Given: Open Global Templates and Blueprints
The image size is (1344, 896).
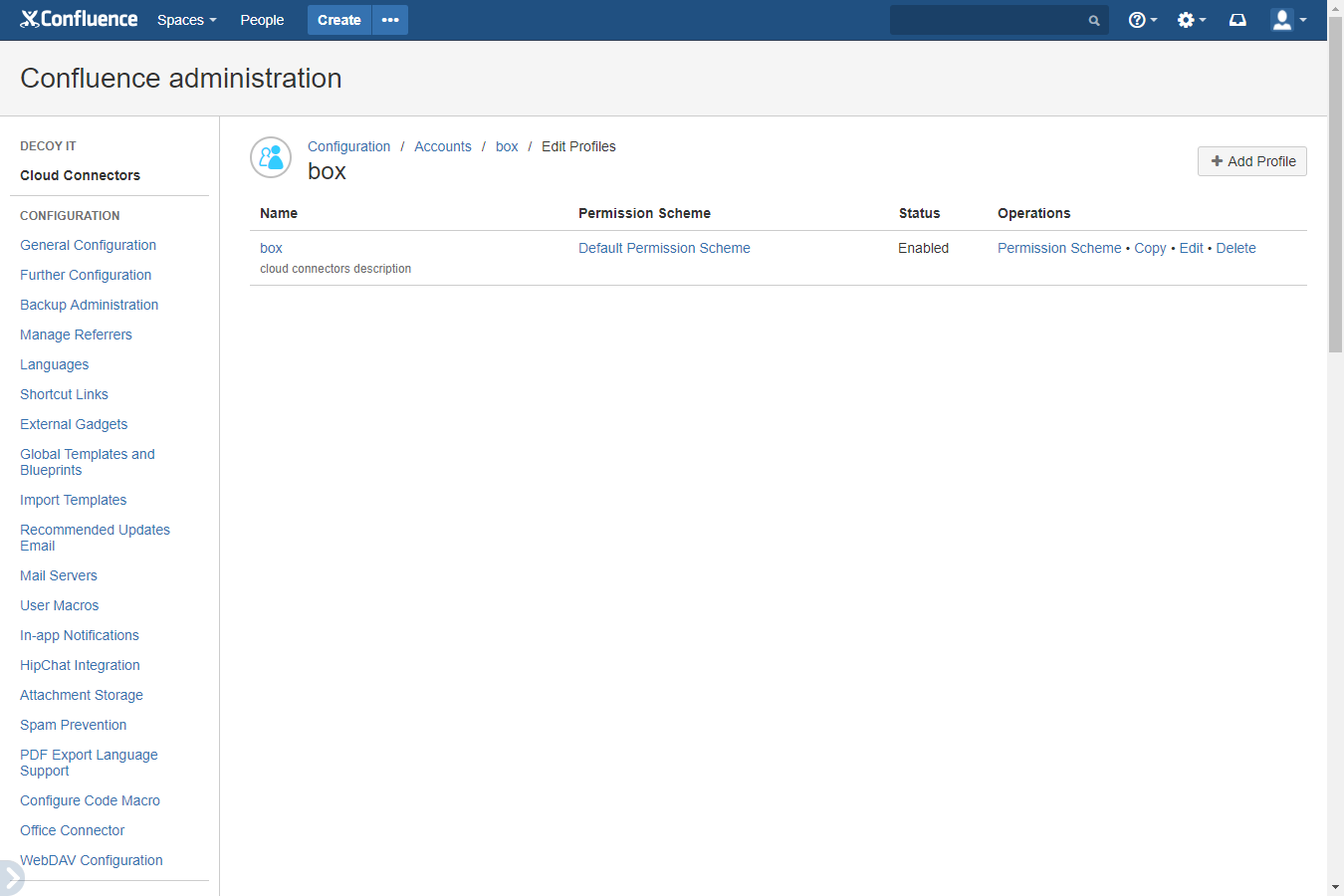Looking at the screenshot, I should click(x=88, y=462).
